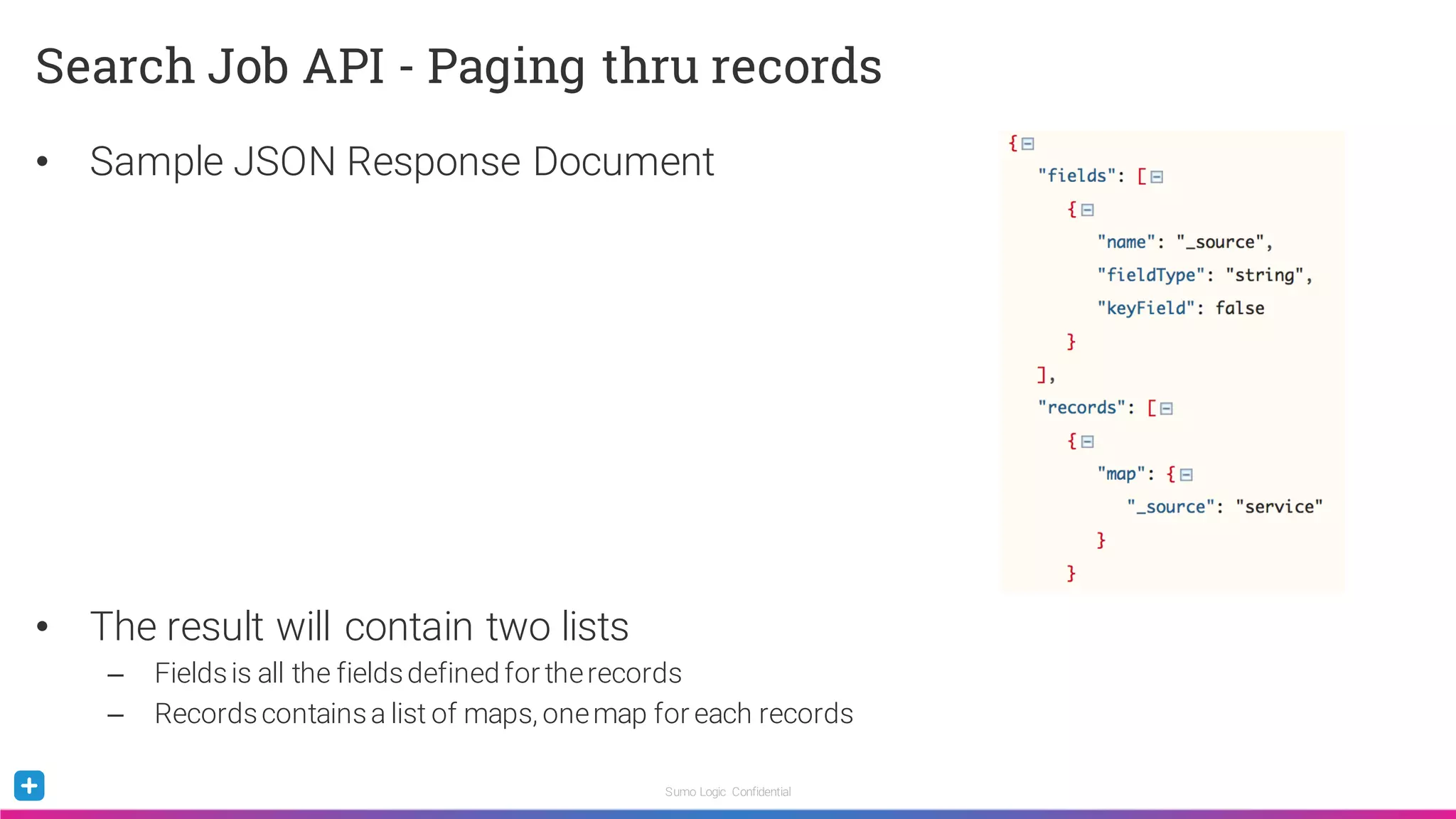Click the blue plus icon in the corner
Image resolution: width=1456 pixels, height=819 pixels.
29,786
